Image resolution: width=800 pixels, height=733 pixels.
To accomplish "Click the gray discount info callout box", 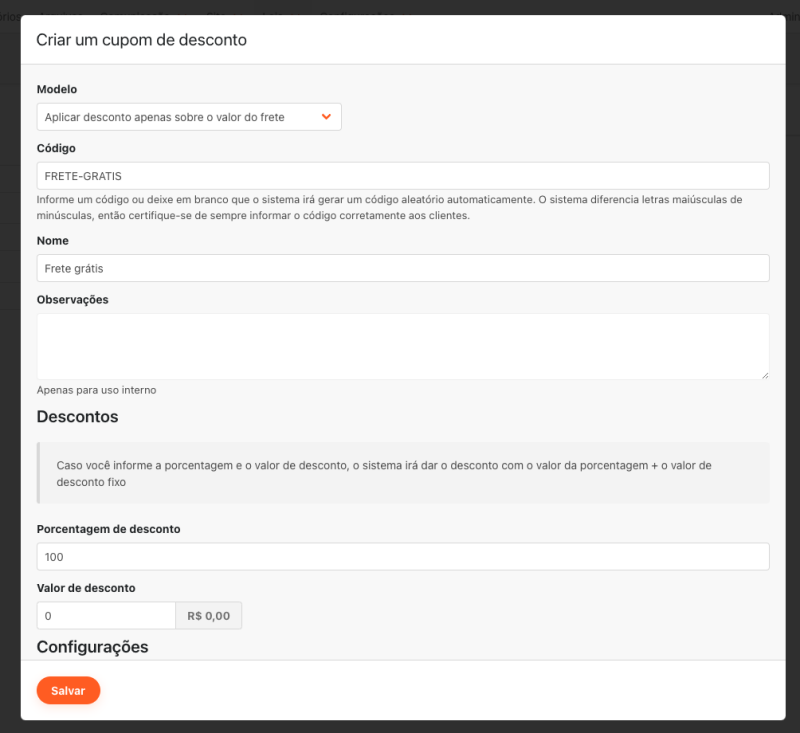I will pyautogui.click(x=402, y=473).
